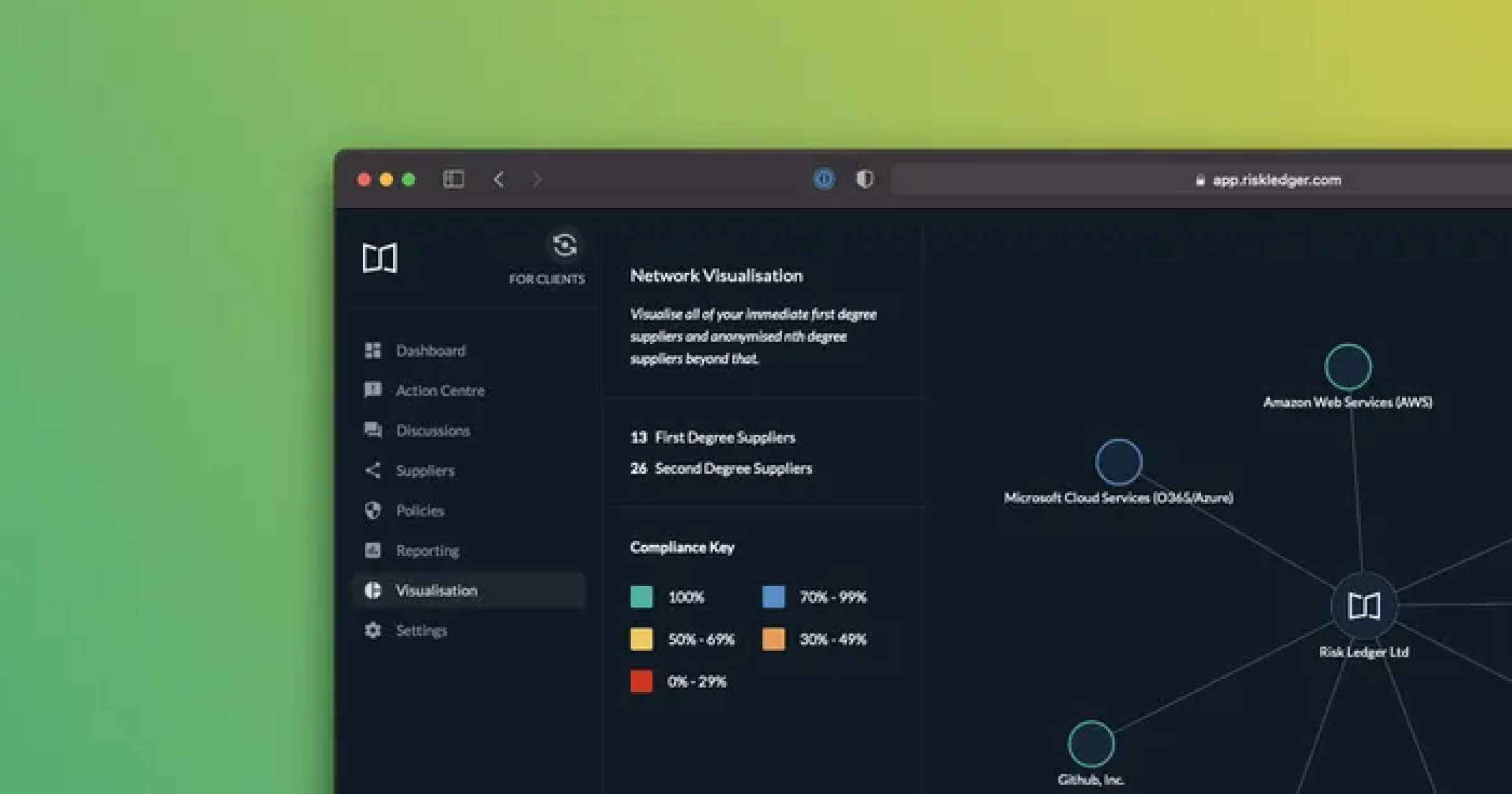Click the teal 100% compliance swatch
This screenshot has width=1512, height=794.
(x=641, y=597)
